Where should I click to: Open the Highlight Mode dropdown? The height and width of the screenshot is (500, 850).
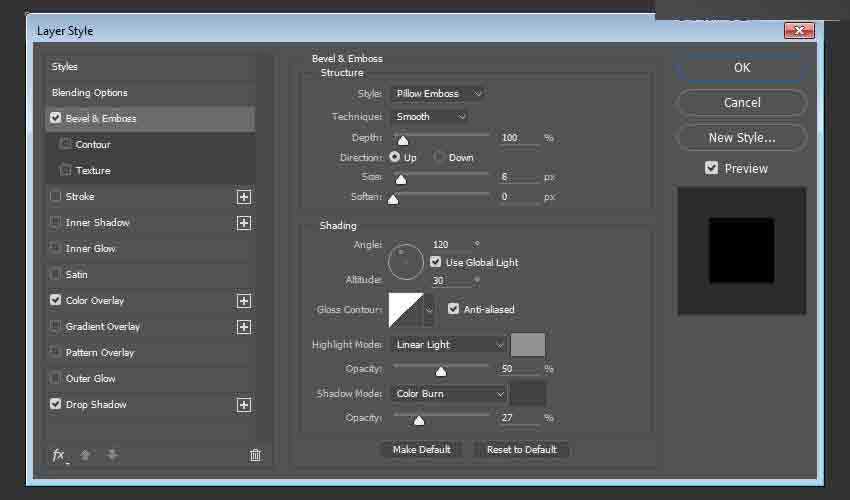[x=449, y=345]
